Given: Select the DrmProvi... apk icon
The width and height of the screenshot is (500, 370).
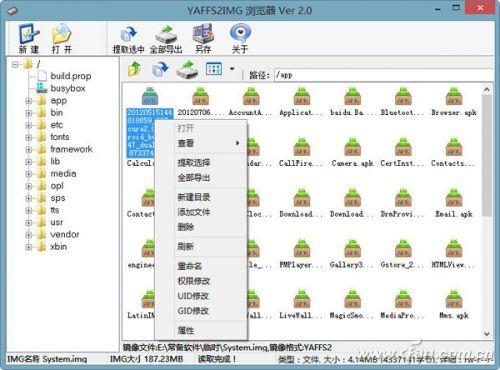Looking at the screenshot, I should (x=403, y=198).
